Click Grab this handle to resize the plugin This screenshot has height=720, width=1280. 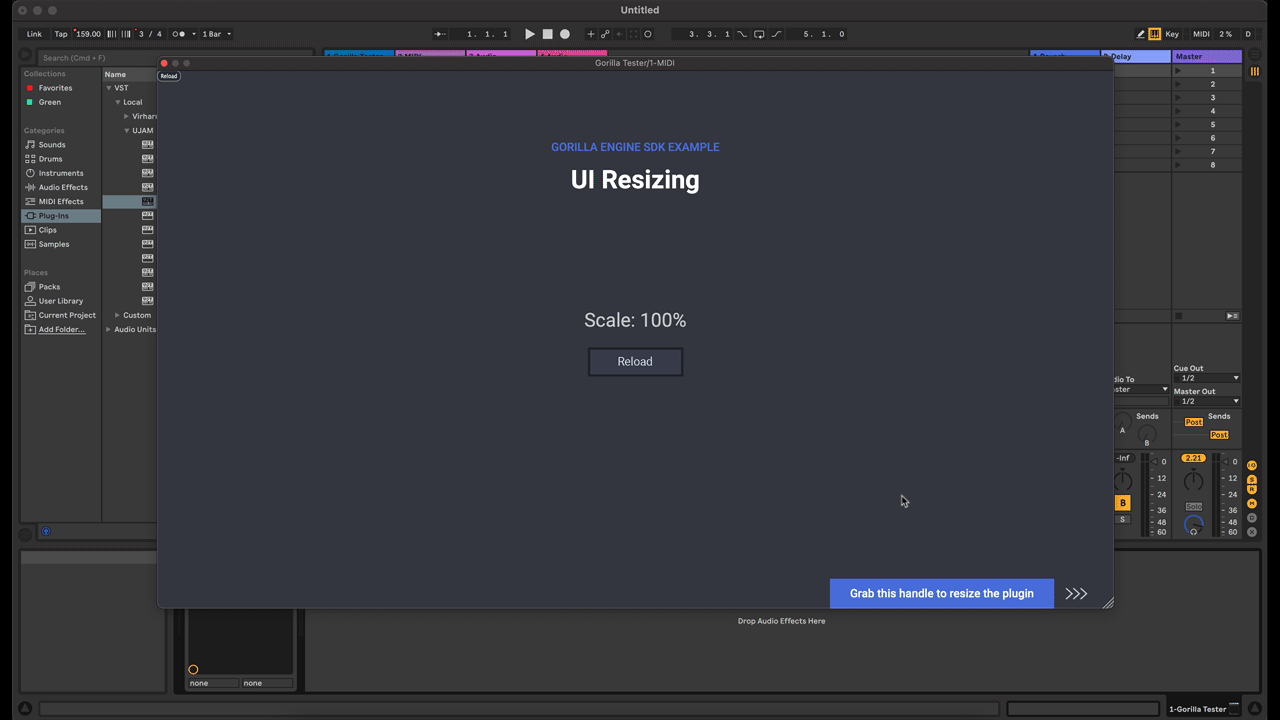click(942, 593)
